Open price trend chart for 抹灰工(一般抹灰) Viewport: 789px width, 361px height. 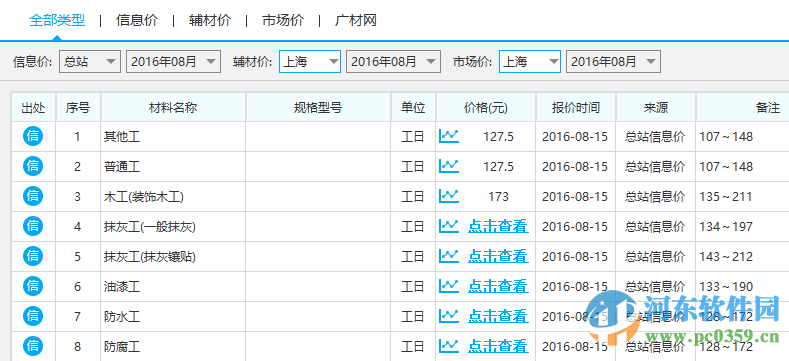(449, 226)
